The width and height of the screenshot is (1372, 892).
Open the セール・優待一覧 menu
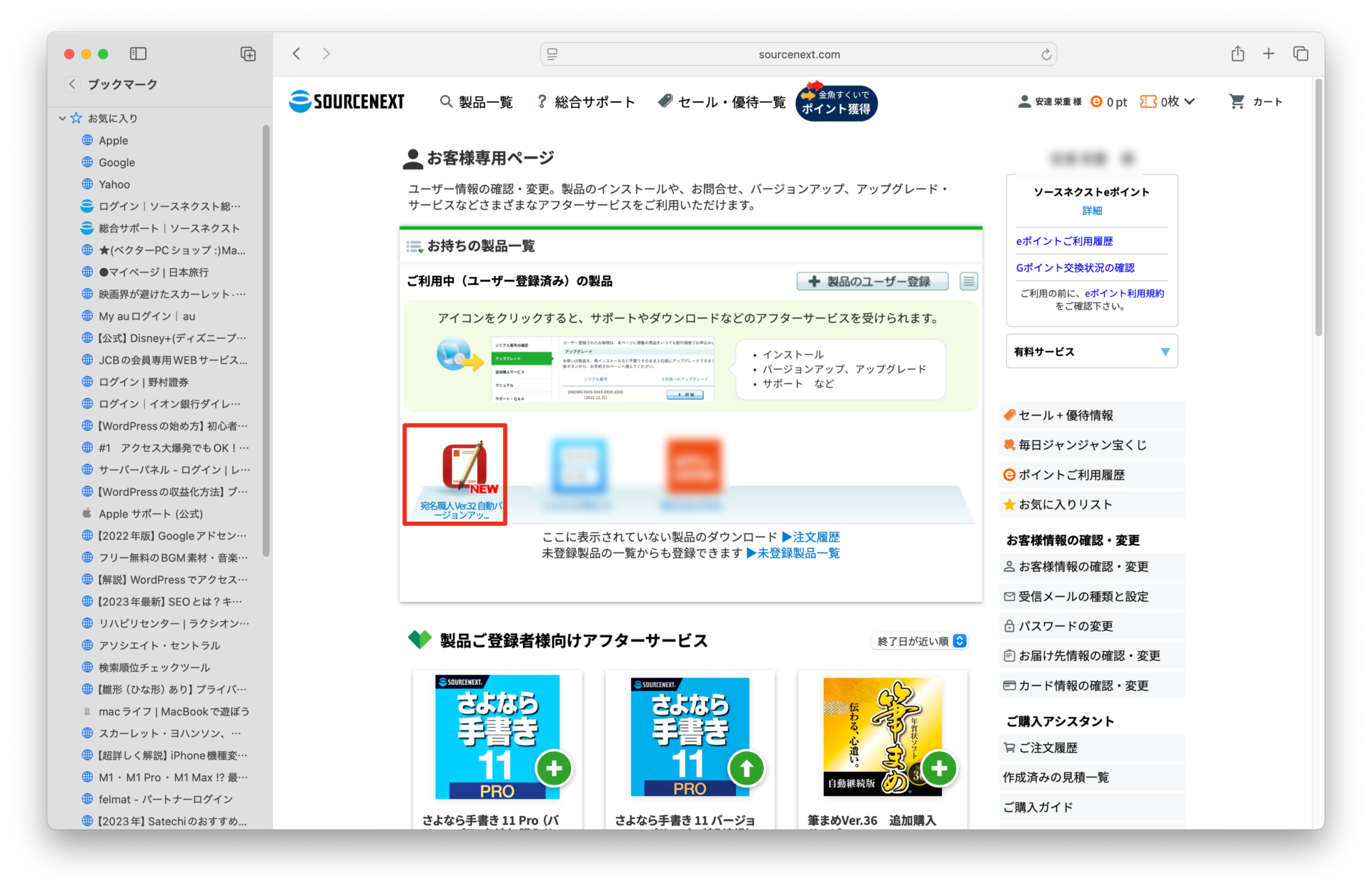pos(722,101)
